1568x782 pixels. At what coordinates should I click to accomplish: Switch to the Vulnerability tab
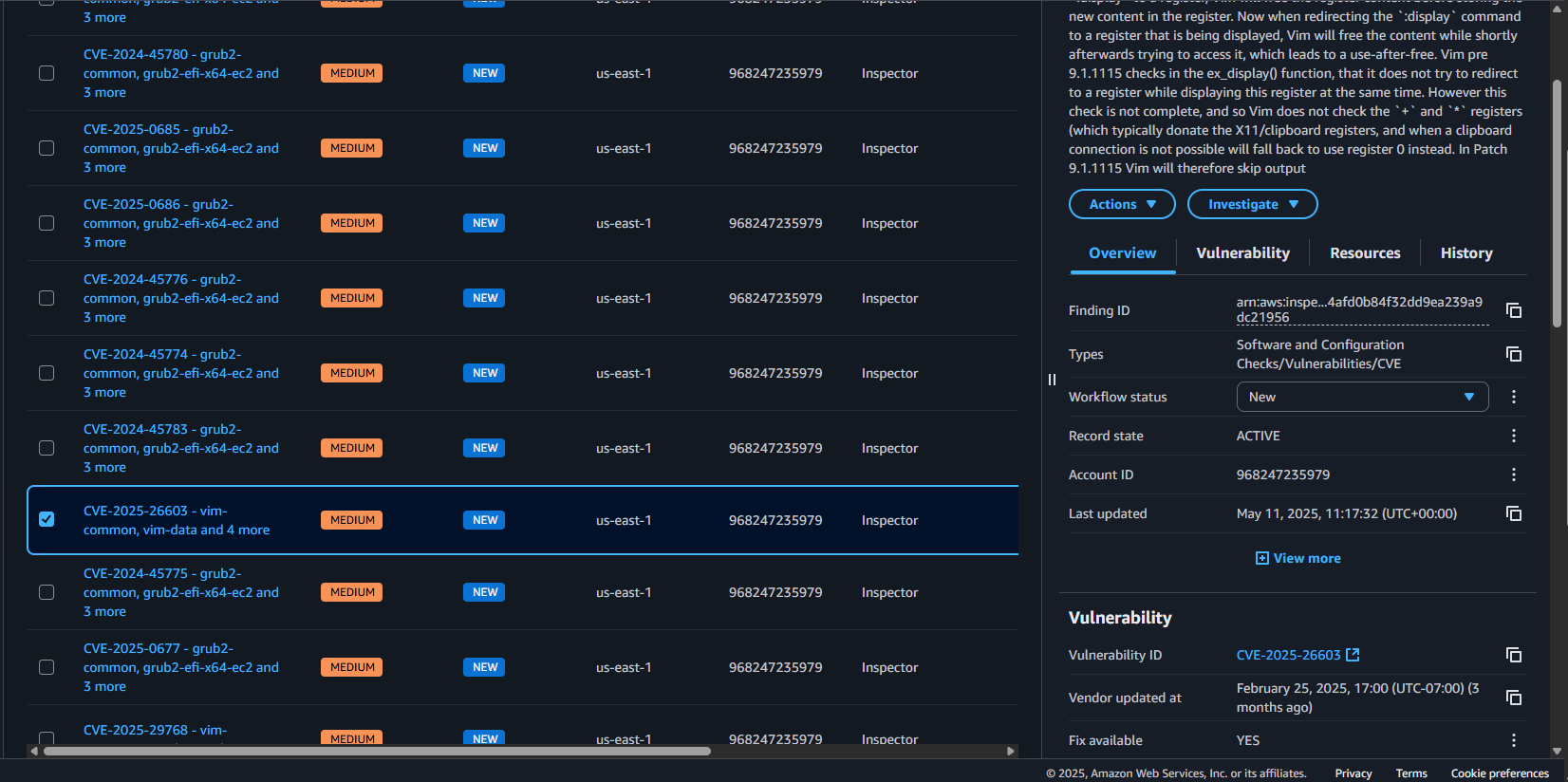click(x=1242, y=253)
